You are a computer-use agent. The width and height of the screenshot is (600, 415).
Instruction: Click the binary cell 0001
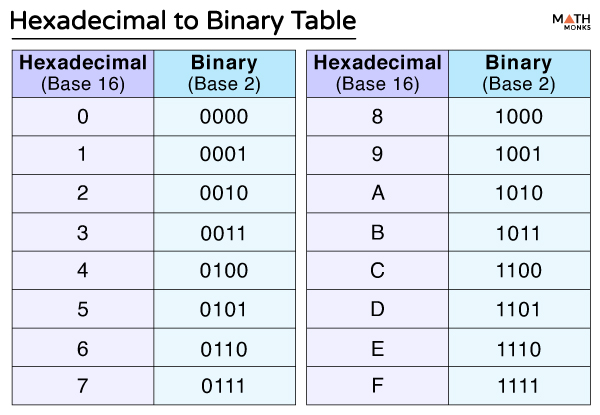(225, 155)
